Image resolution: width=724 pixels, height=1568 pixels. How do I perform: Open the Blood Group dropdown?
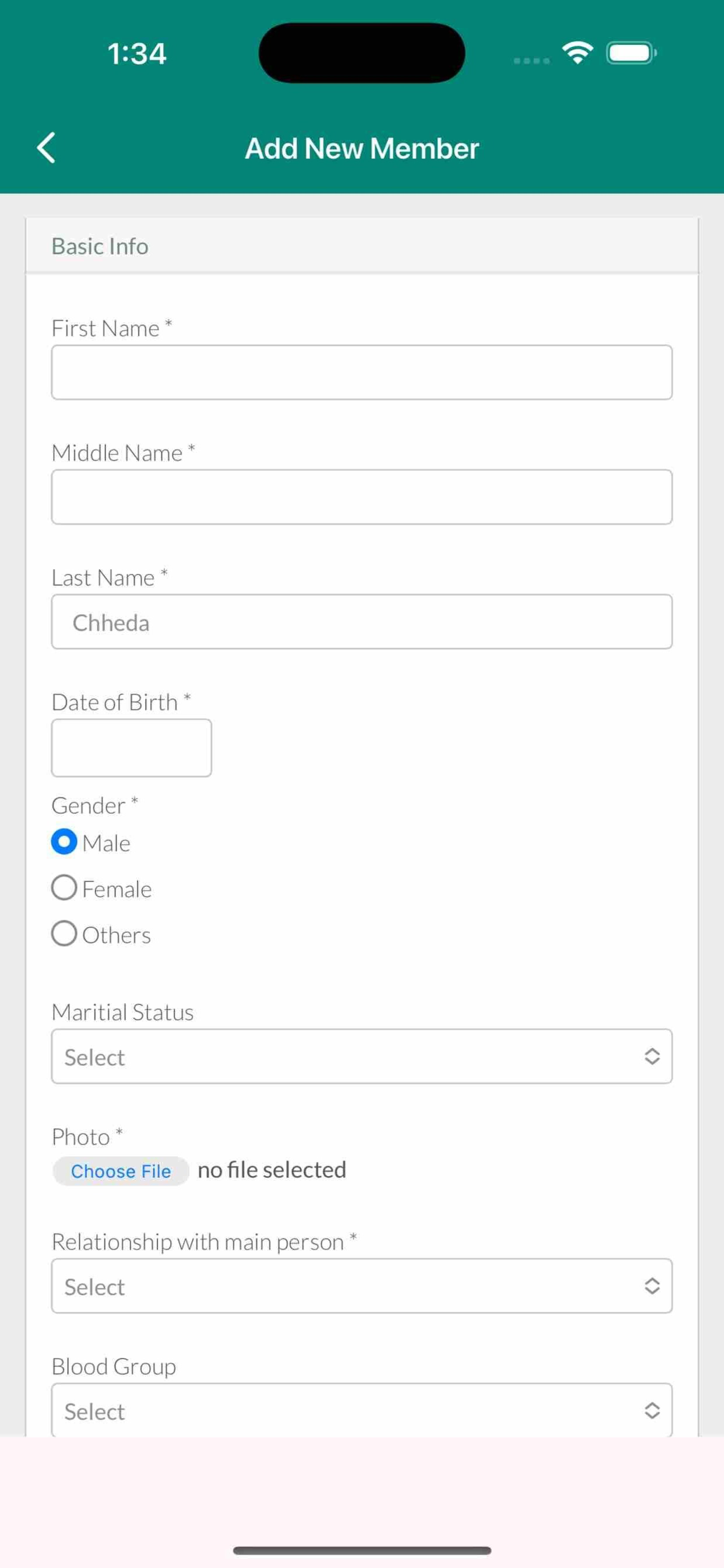pos(362,1410)
